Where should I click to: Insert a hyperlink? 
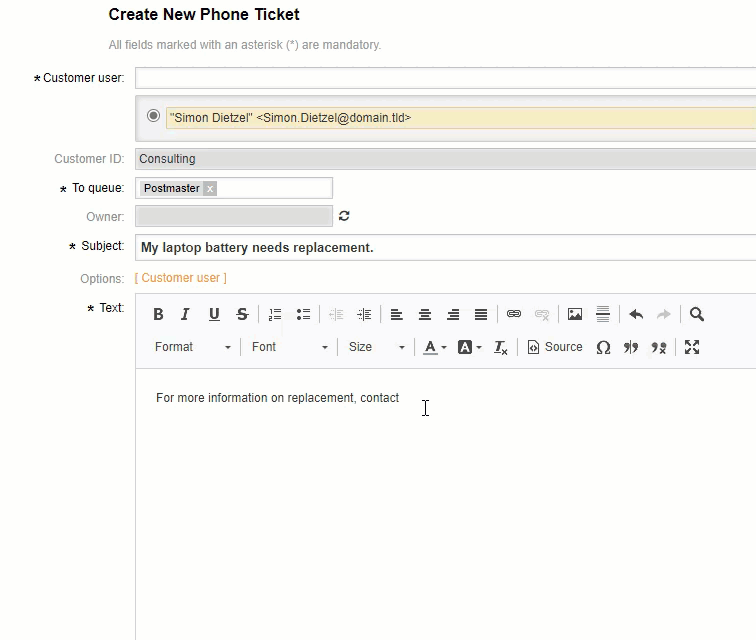tap(514, 314)
